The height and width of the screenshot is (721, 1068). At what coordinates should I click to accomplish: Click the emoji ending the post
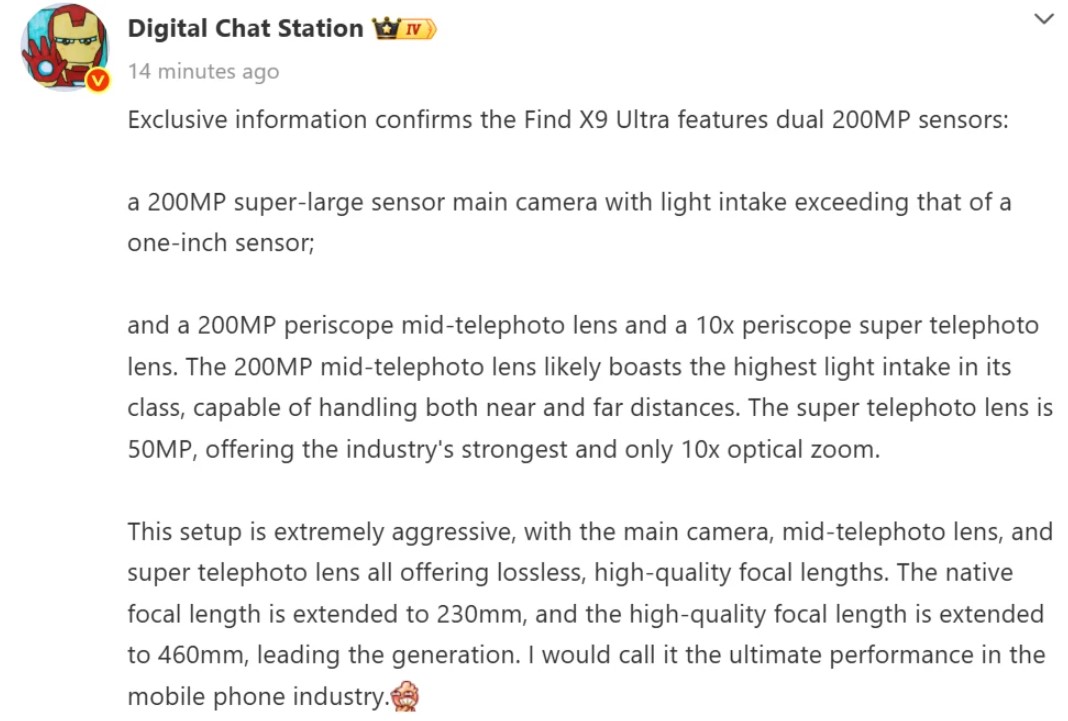[x=404, y=696]
